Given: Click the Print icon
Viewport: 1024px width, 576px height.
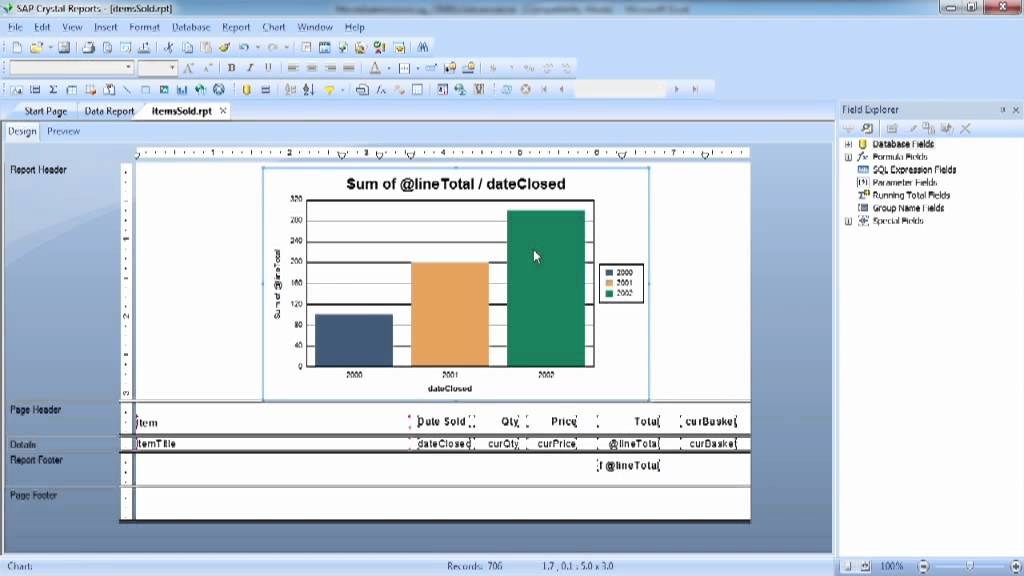Looking at the screenshot, I should coord(88,48).
